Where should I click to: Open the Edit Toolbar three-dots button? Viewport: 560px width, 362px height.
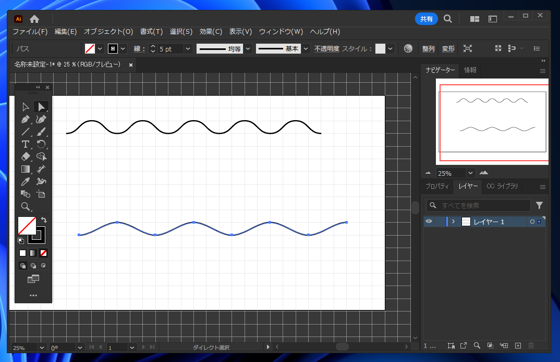coord(33,295)
